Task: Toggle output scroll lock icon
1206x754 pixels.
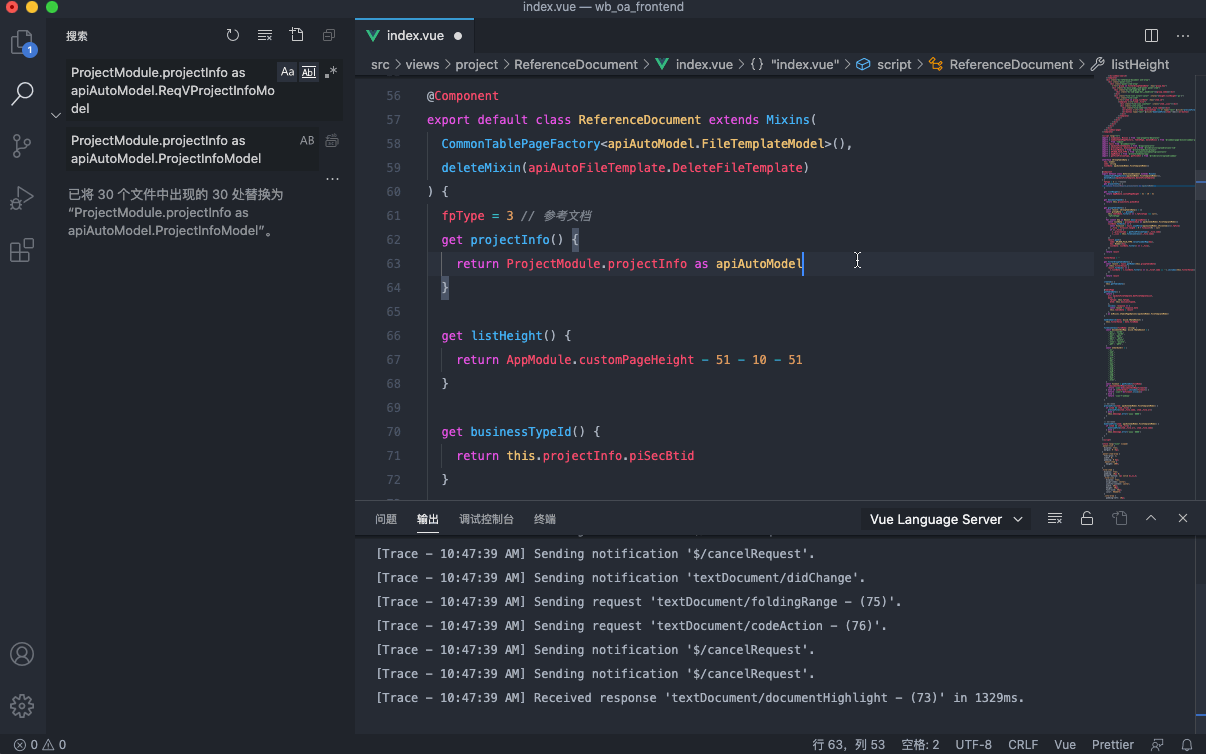Action: click(x=1086, y=518)
